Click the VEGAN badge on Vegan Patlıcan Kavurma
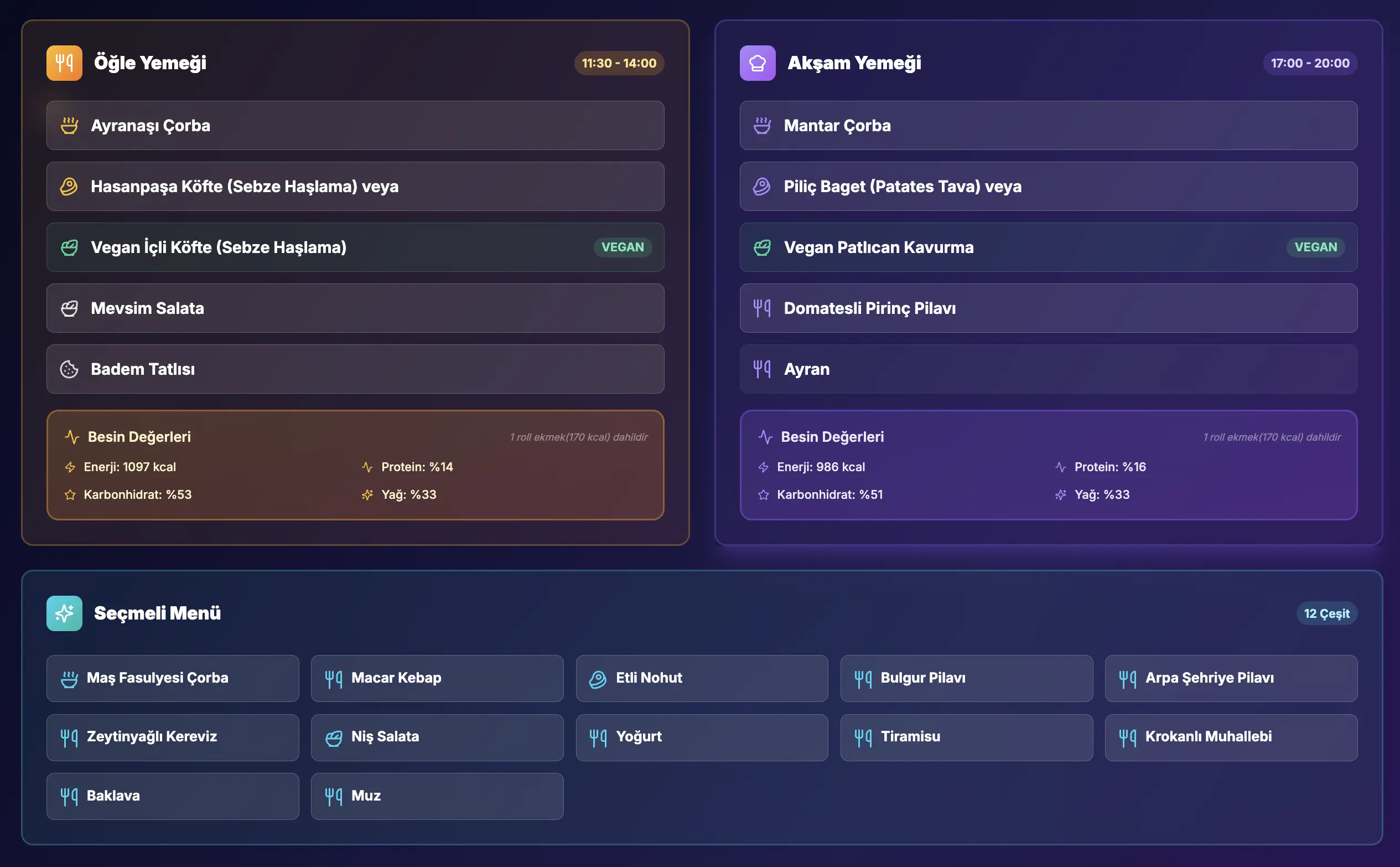This screenshot has width=1400, height=867. pyautogui.click(x=1315, y=247)
